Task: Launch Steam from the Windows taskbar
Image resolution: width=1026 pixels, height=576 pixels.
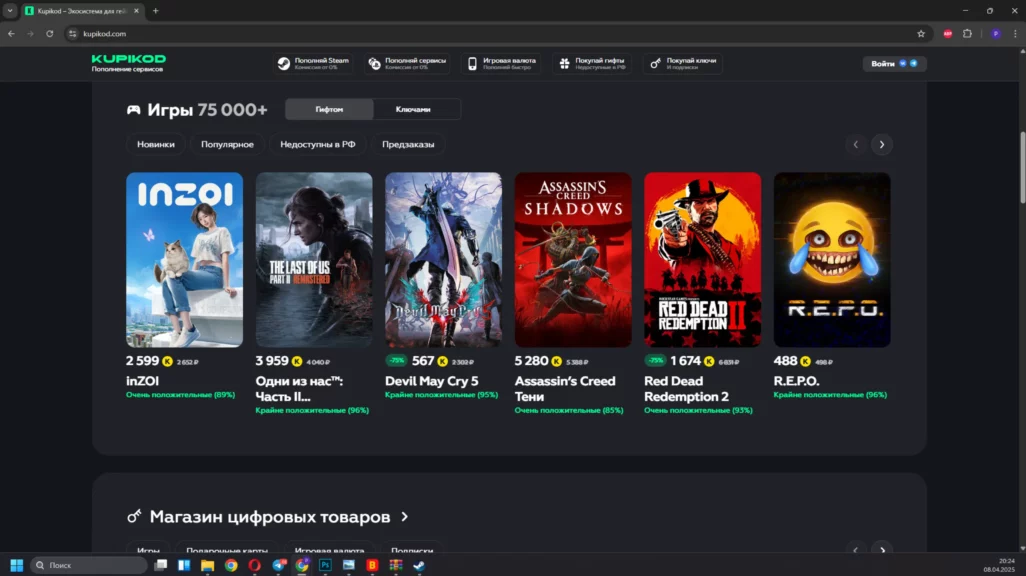Action: pyautogui.click(x=418, y=565)
